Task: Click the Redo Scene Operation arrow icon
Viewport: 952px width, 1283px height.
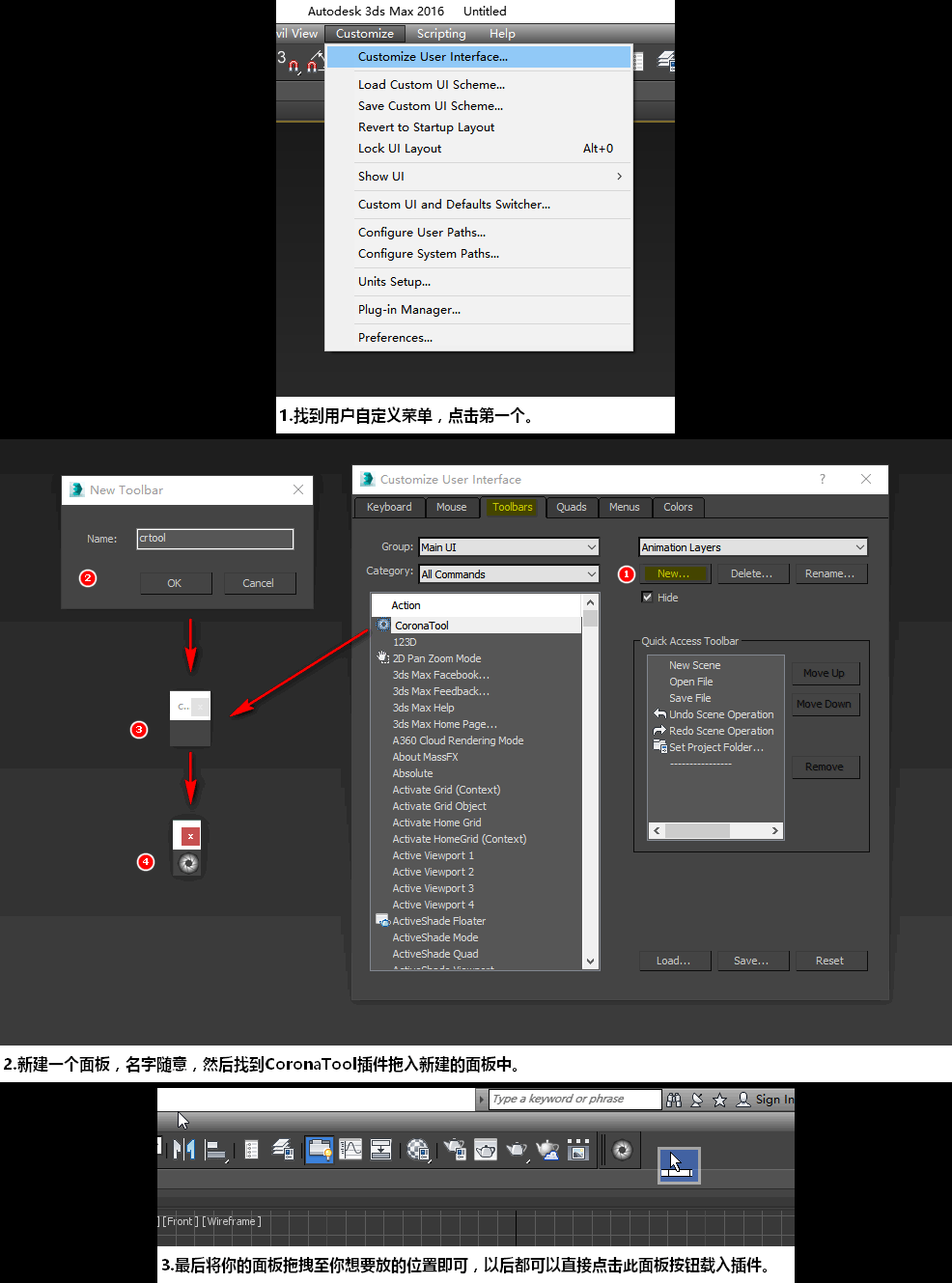Action: point(660,731)
